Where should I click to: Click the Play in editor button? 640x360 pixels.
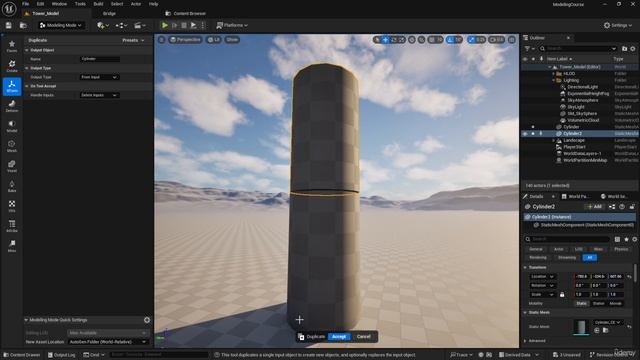tap(164, 25)
